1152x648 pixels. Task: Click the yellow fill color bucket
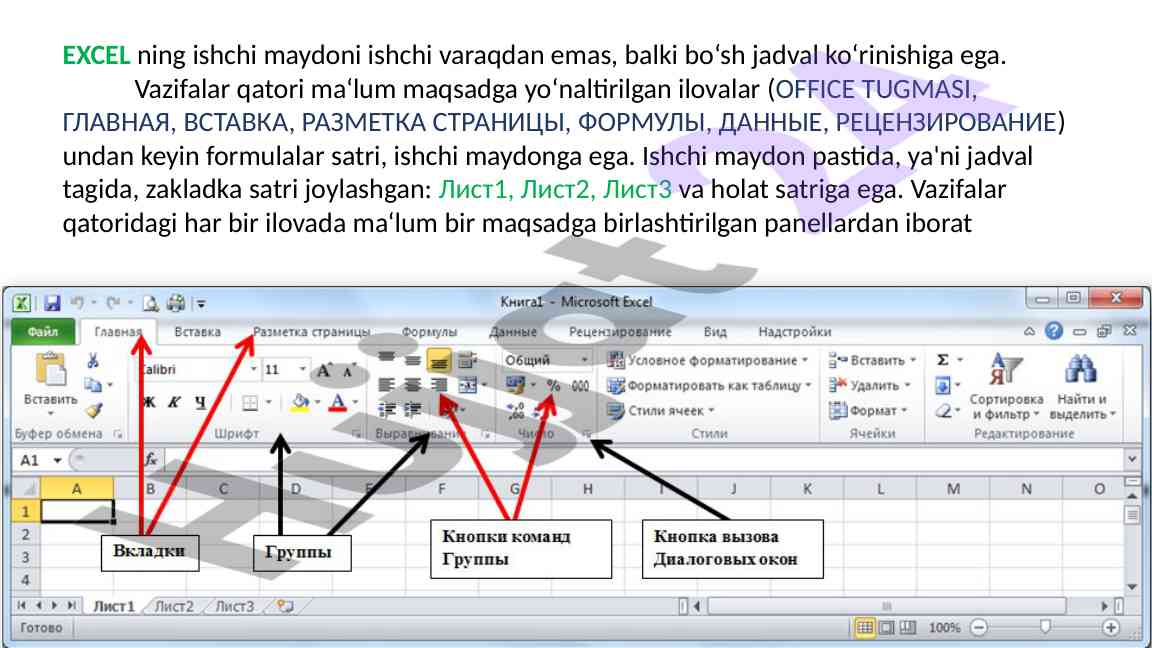coord(299,403)
